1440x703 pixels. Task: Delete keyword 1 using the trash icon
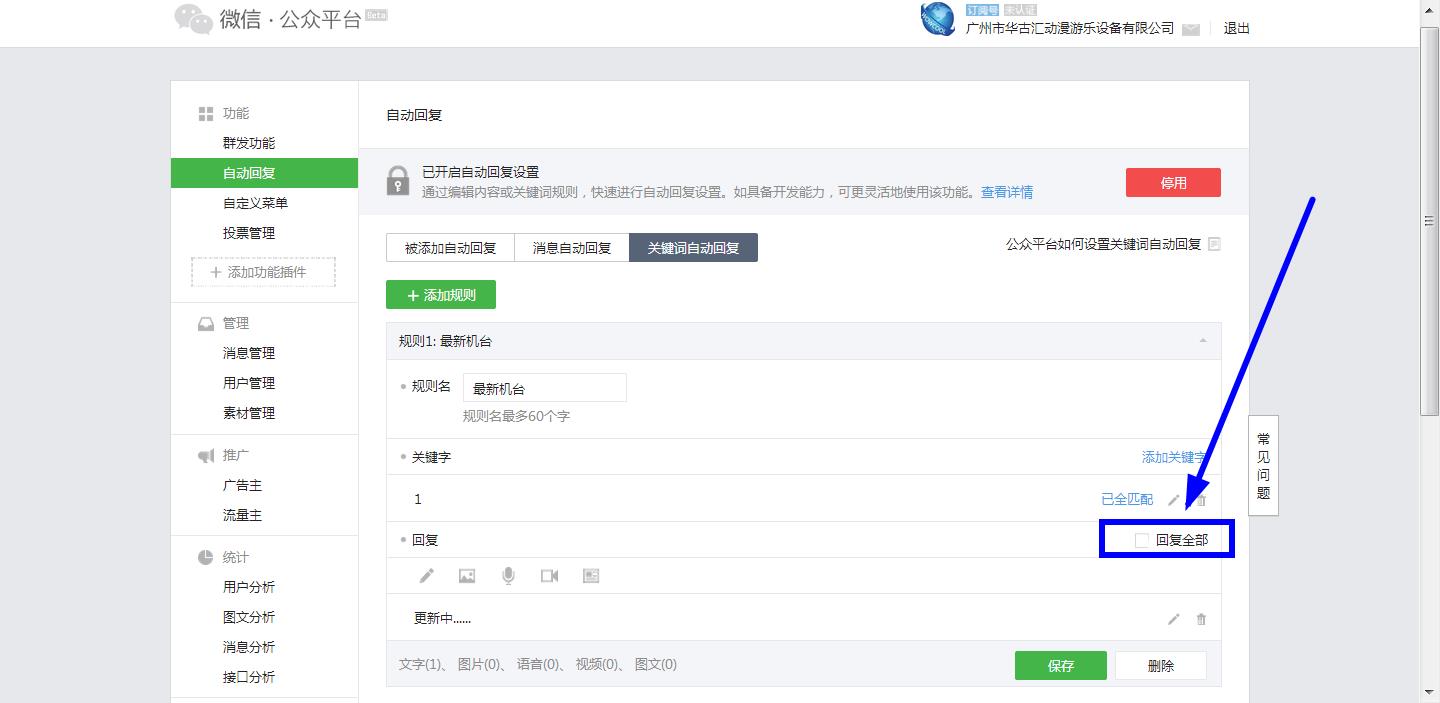pos(1200,499)
